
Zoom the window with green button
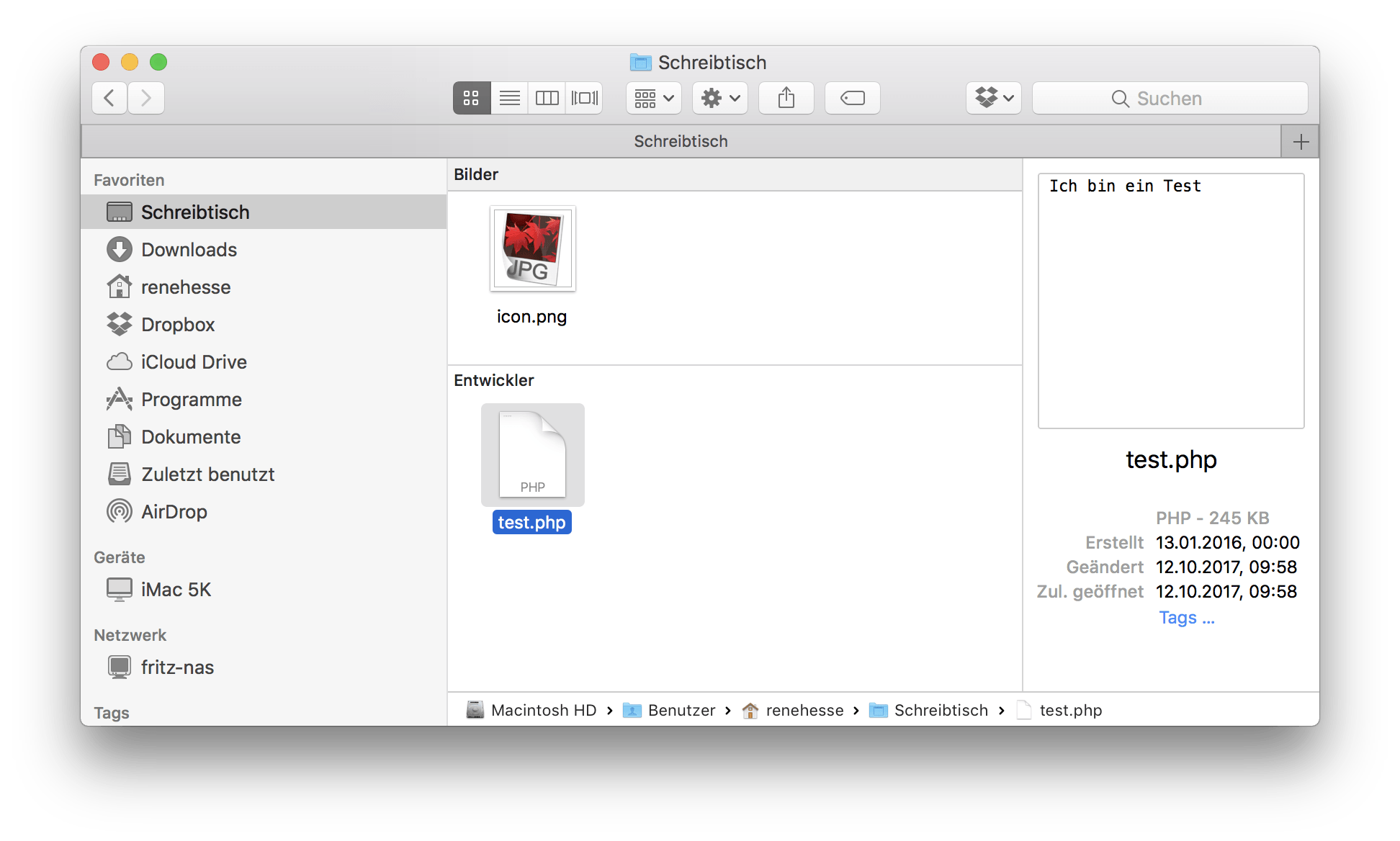(x=158, y=62)
